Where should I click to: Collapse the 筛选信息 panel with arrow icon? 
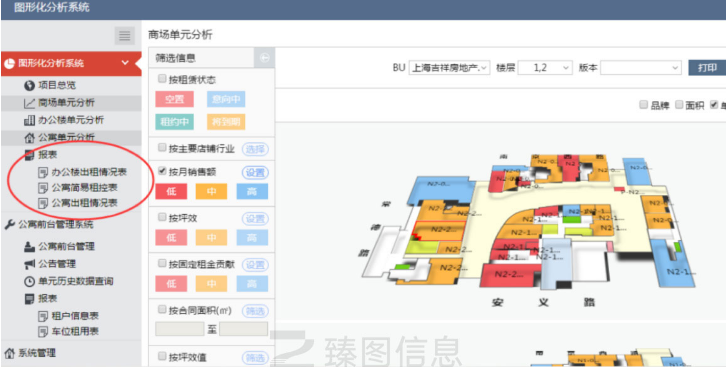click(x=264, y=58)
